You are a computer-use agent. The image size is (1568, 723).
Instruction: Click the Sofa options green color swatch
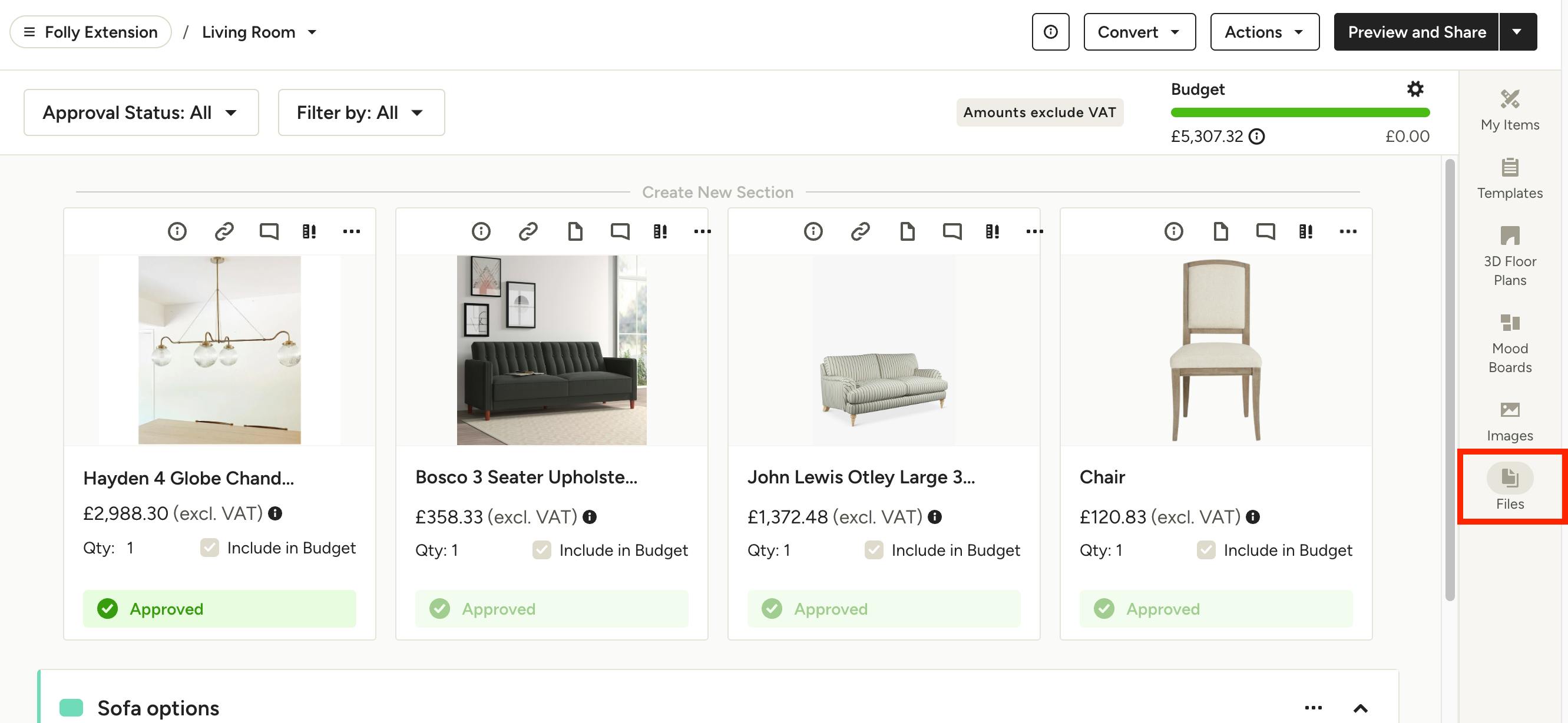(x=71, y=708)
